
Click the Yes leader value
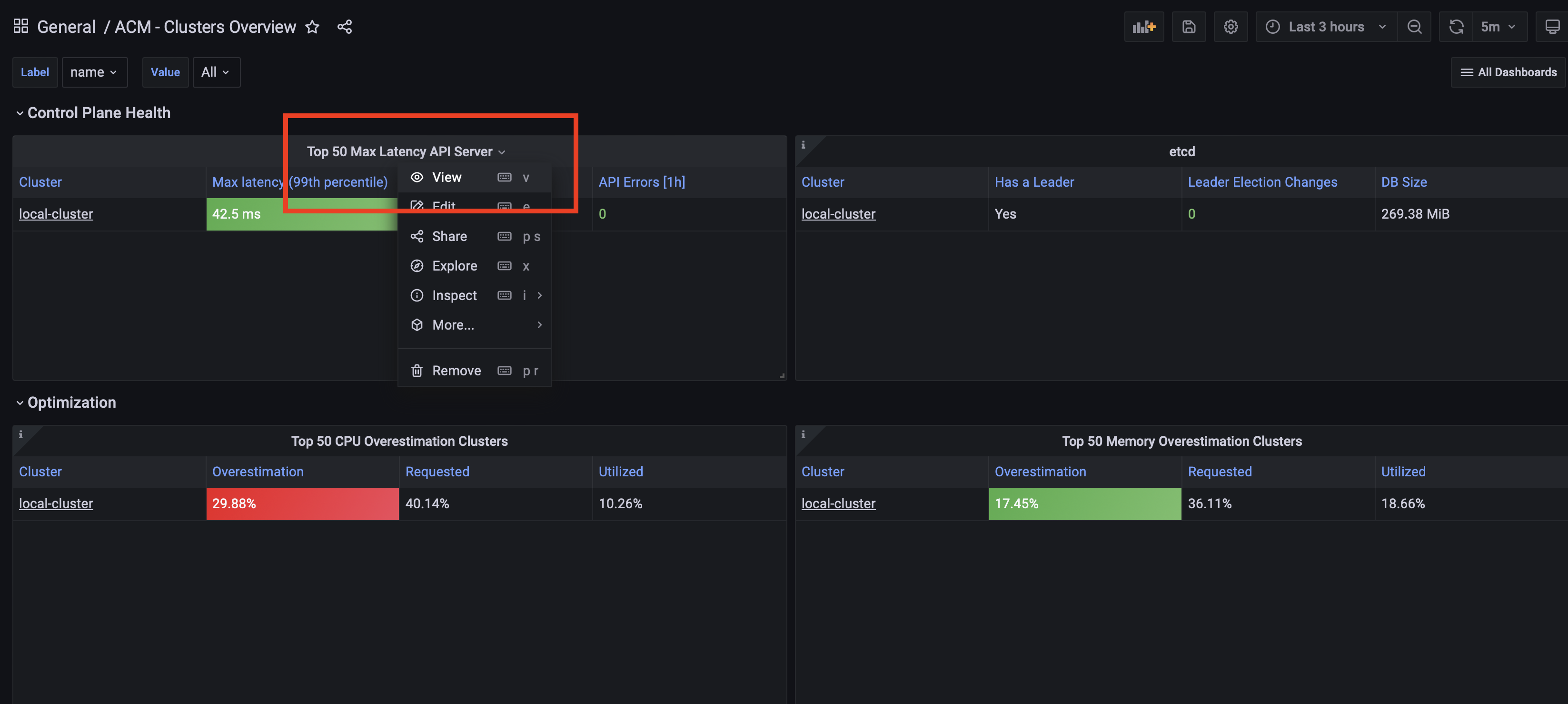coord(1005,214)
